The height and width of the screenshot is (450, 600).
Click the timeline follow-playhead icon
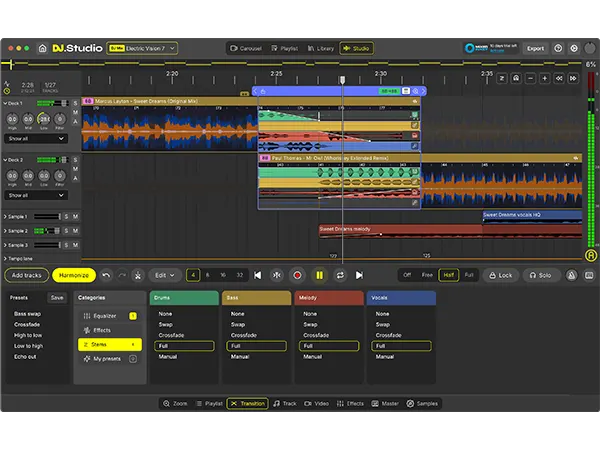tap(516, 78)
